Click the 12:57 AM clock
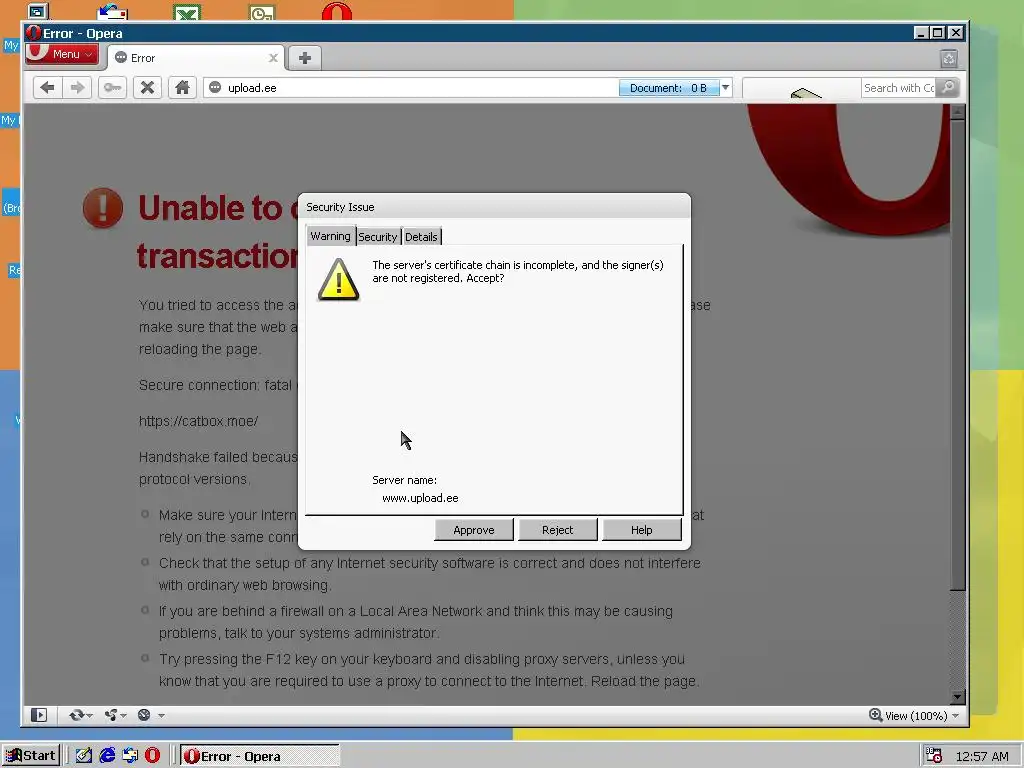Screen dimensions: 1024x768 click(982, 756)
